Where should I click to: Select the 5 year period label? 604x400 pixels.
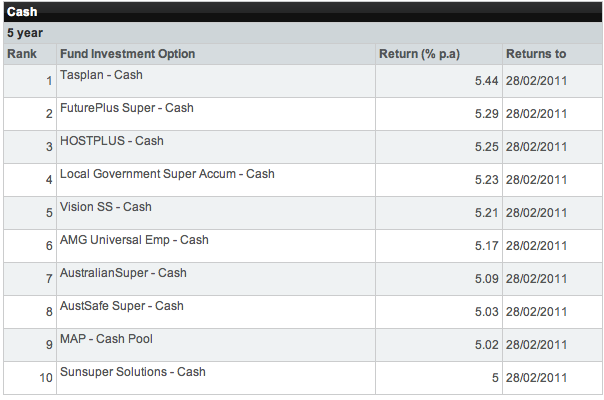25,33
